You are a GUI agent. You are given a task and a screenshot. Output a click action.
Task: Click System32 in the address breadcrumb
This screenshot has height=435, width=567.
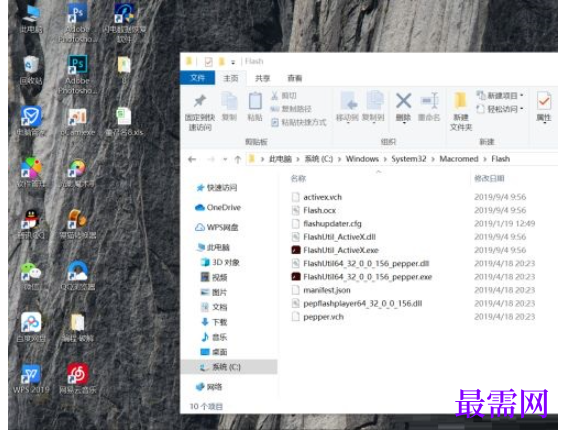pyautogui.click(x=409, y=159)
